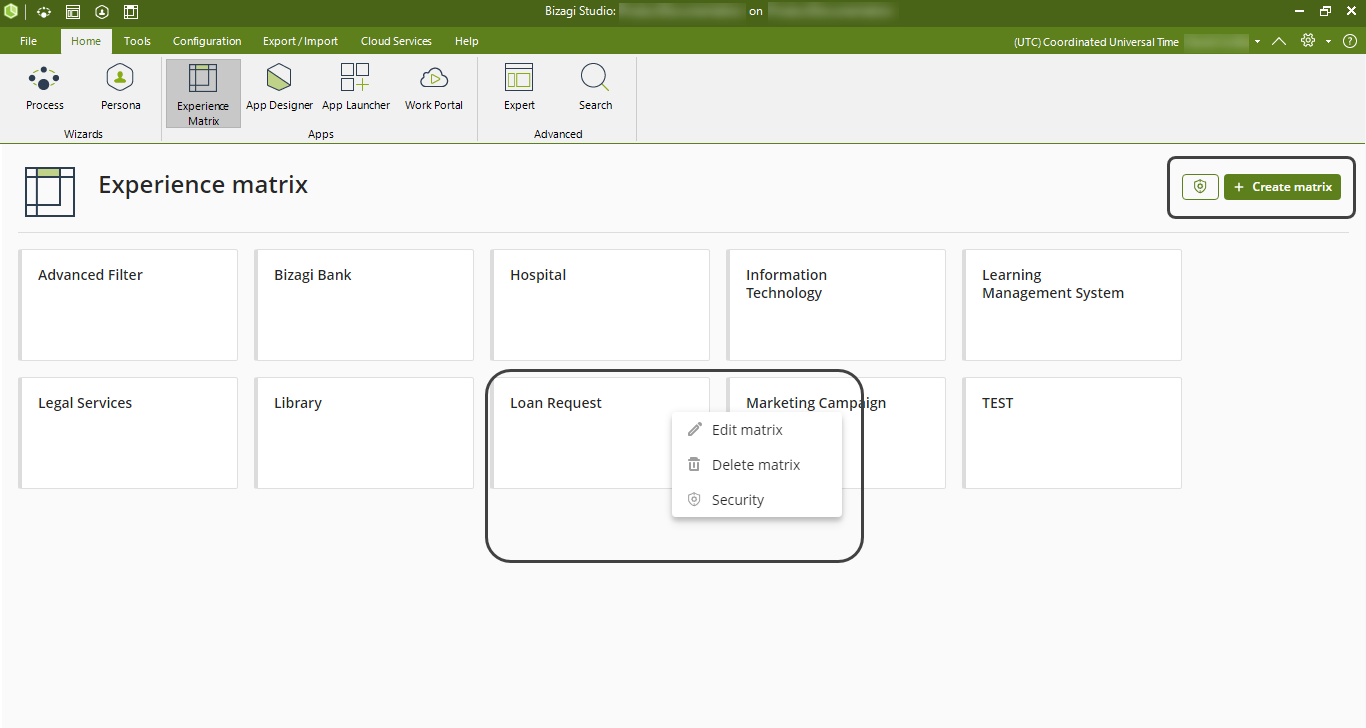Viewport: 1366px width, 728px height.
Task: Expand the dropdown arrow beside settings gear
Action: coord(1328,42)
